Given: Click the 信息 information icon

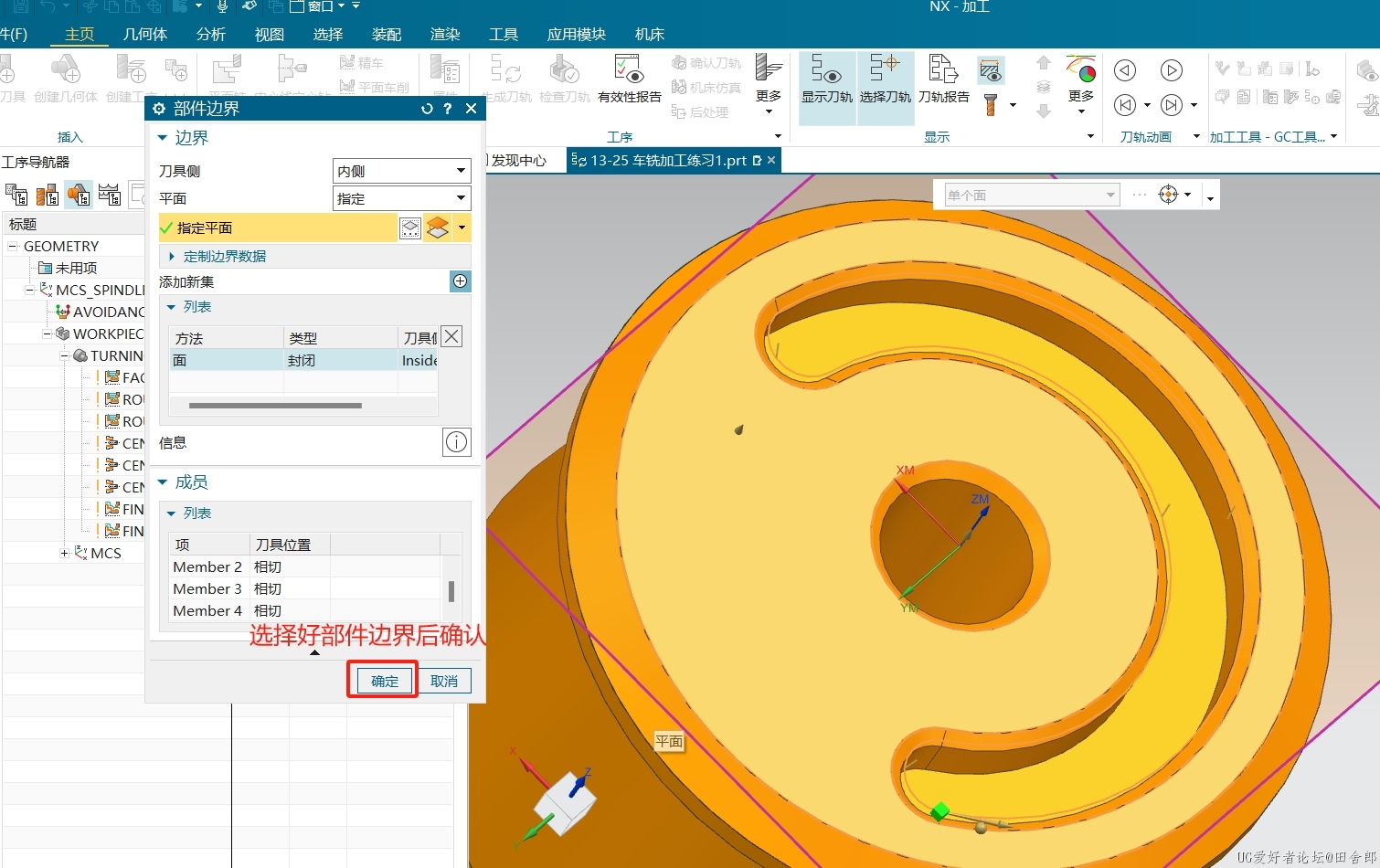Looking at the screenshot, I should click(x=456, y=442).
